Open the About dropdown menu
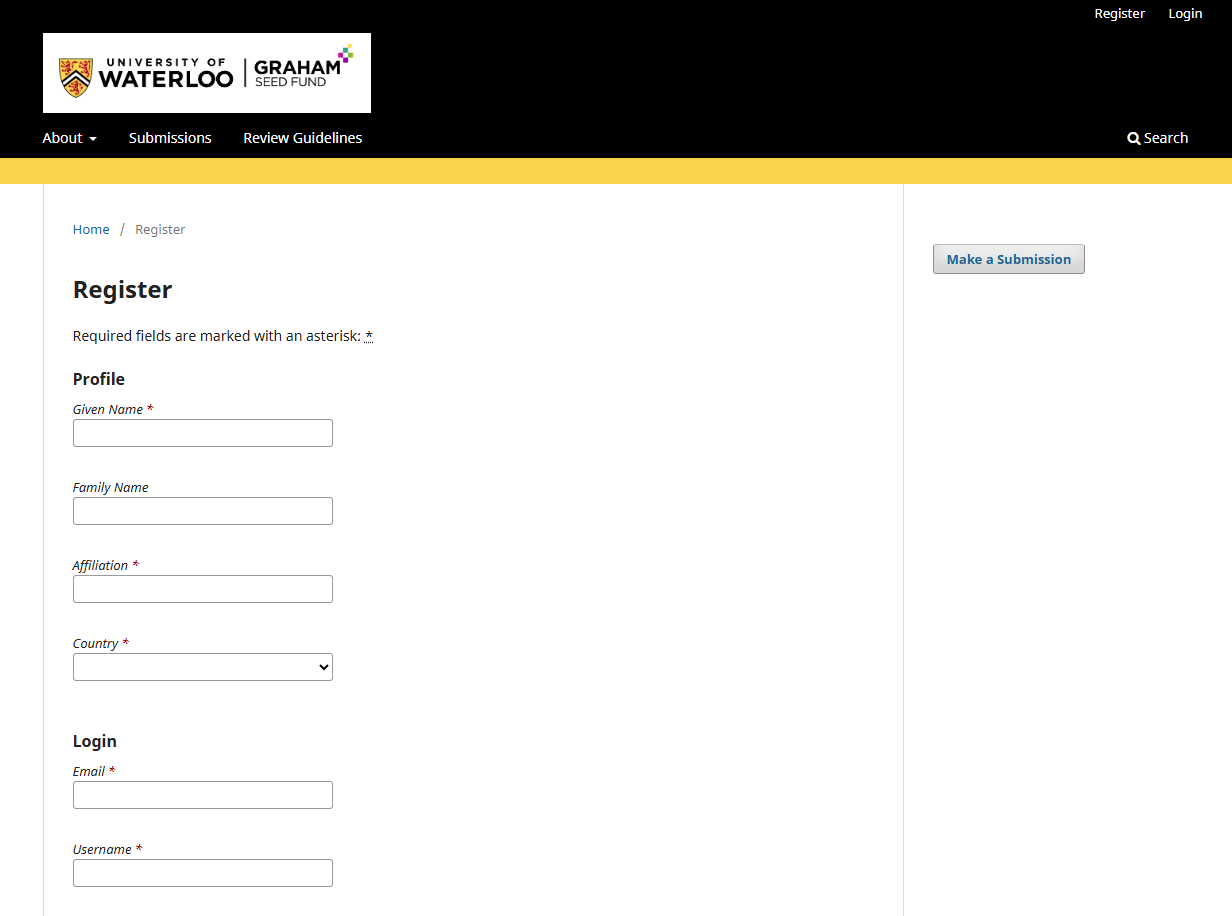1232x916 pixels. [63, 137]
